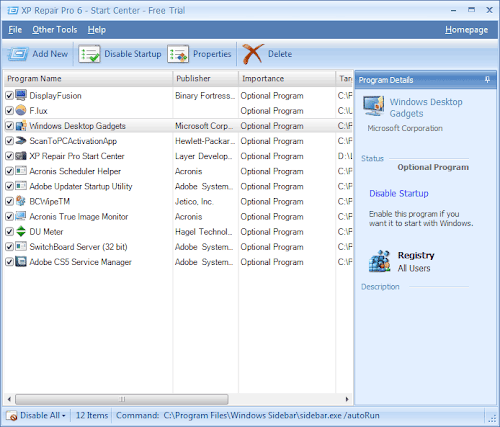Screen dimensions: 500x427
Task: Click the DU Meter arrows icon
Action: point(21,232)
